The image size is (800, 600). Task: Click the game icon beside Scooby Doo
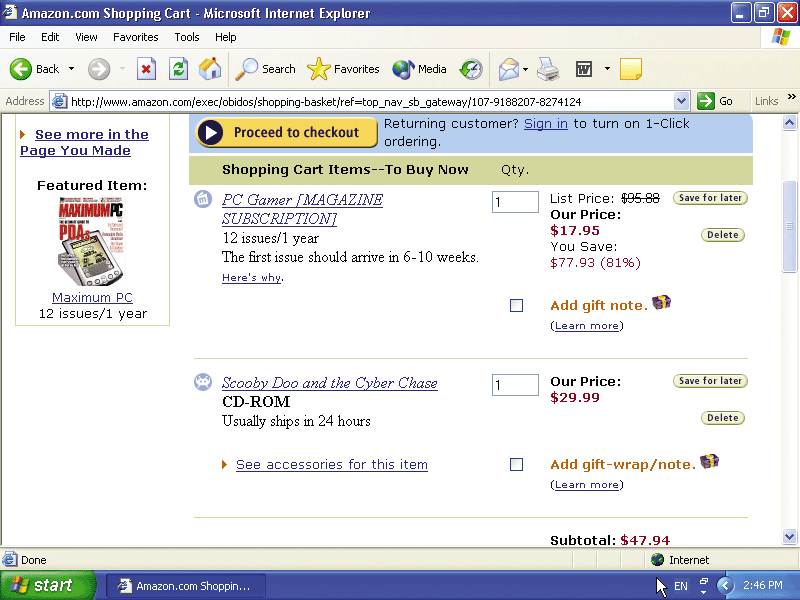coord(203,382)
